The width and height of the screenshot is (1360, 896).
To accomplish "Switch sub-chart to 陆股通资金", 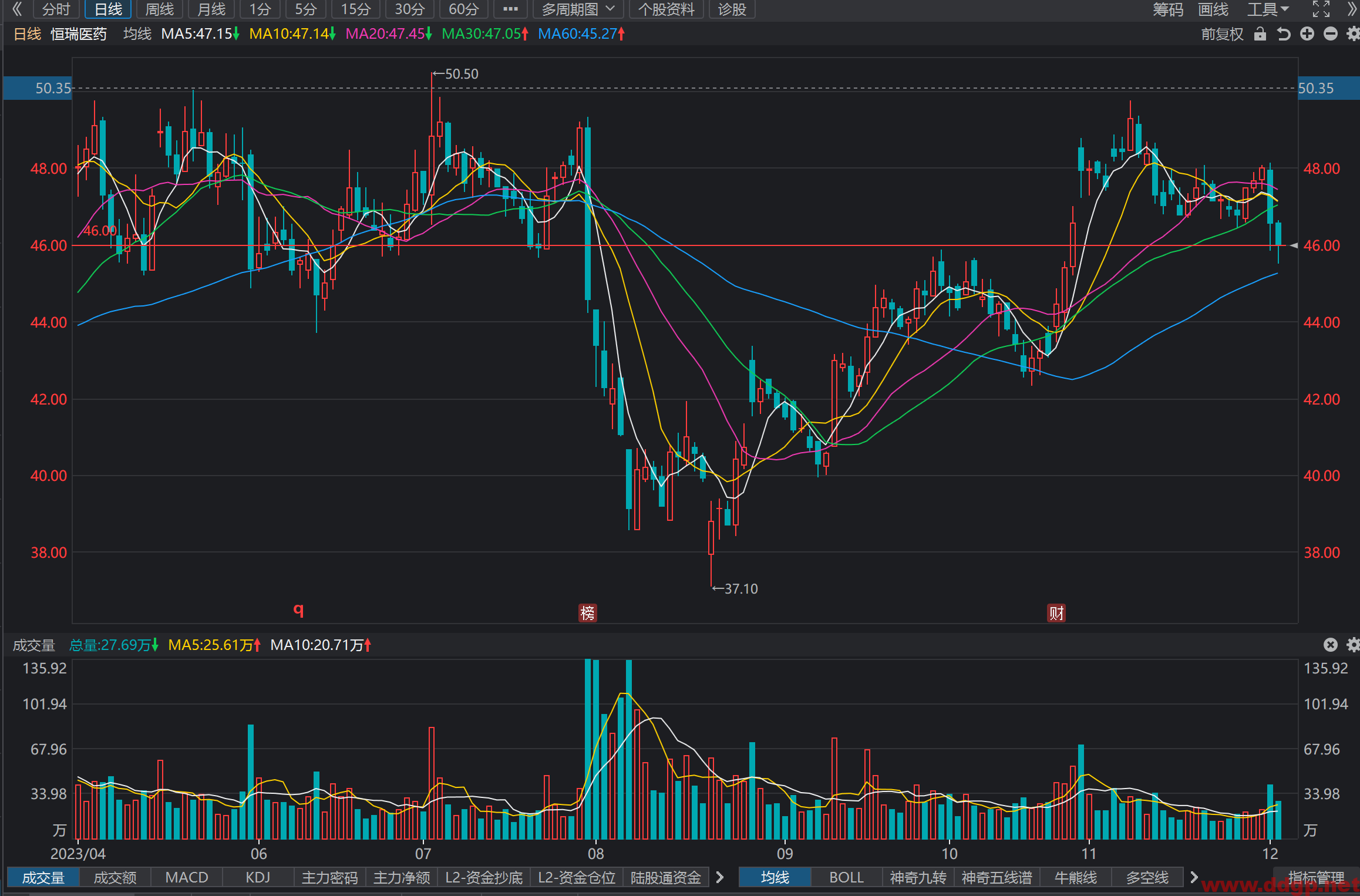I will (666, 877).
